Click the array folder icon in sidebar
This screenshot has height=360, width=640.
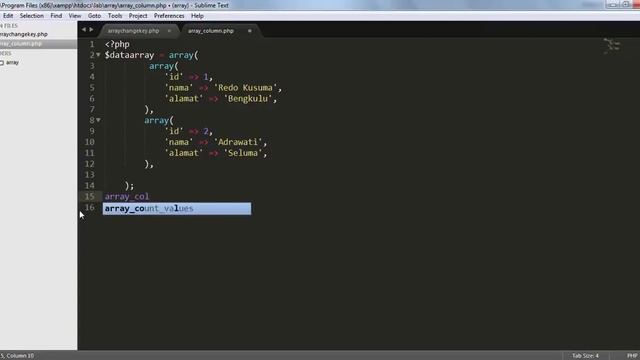[2, 63]
